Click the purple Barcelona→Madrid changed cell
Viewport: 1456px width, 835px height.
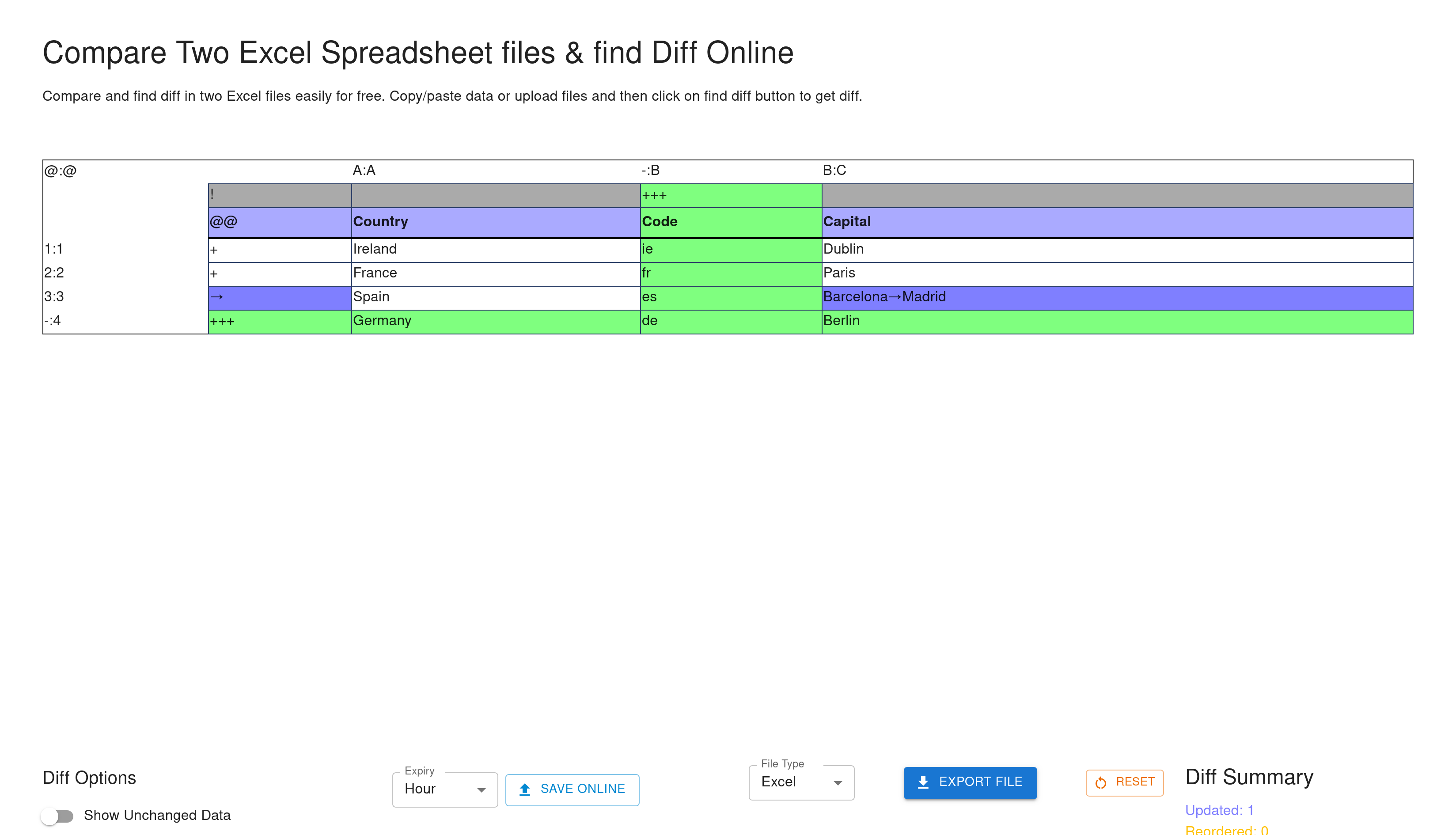[884, 297]
